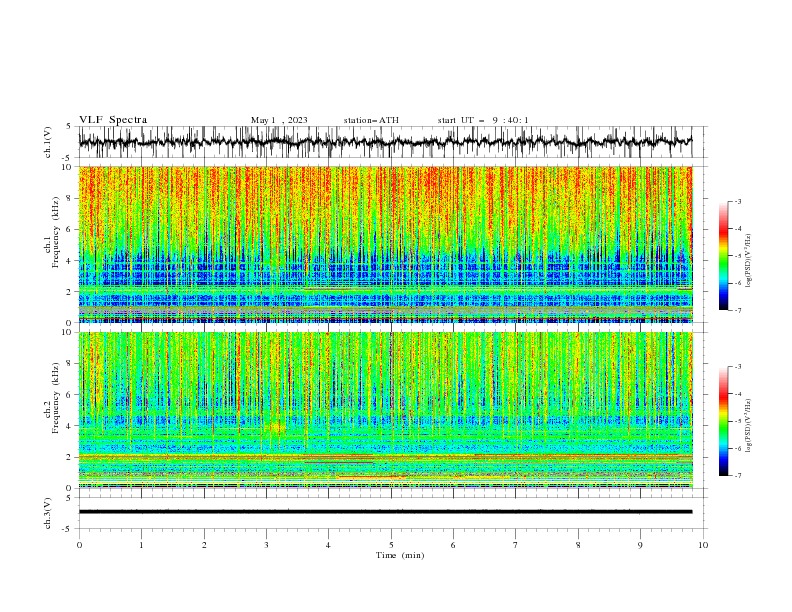The width and height of the screenshot is (792, 612).
Task: Click the time axis tick label '0'
Action: coord(79,545)
